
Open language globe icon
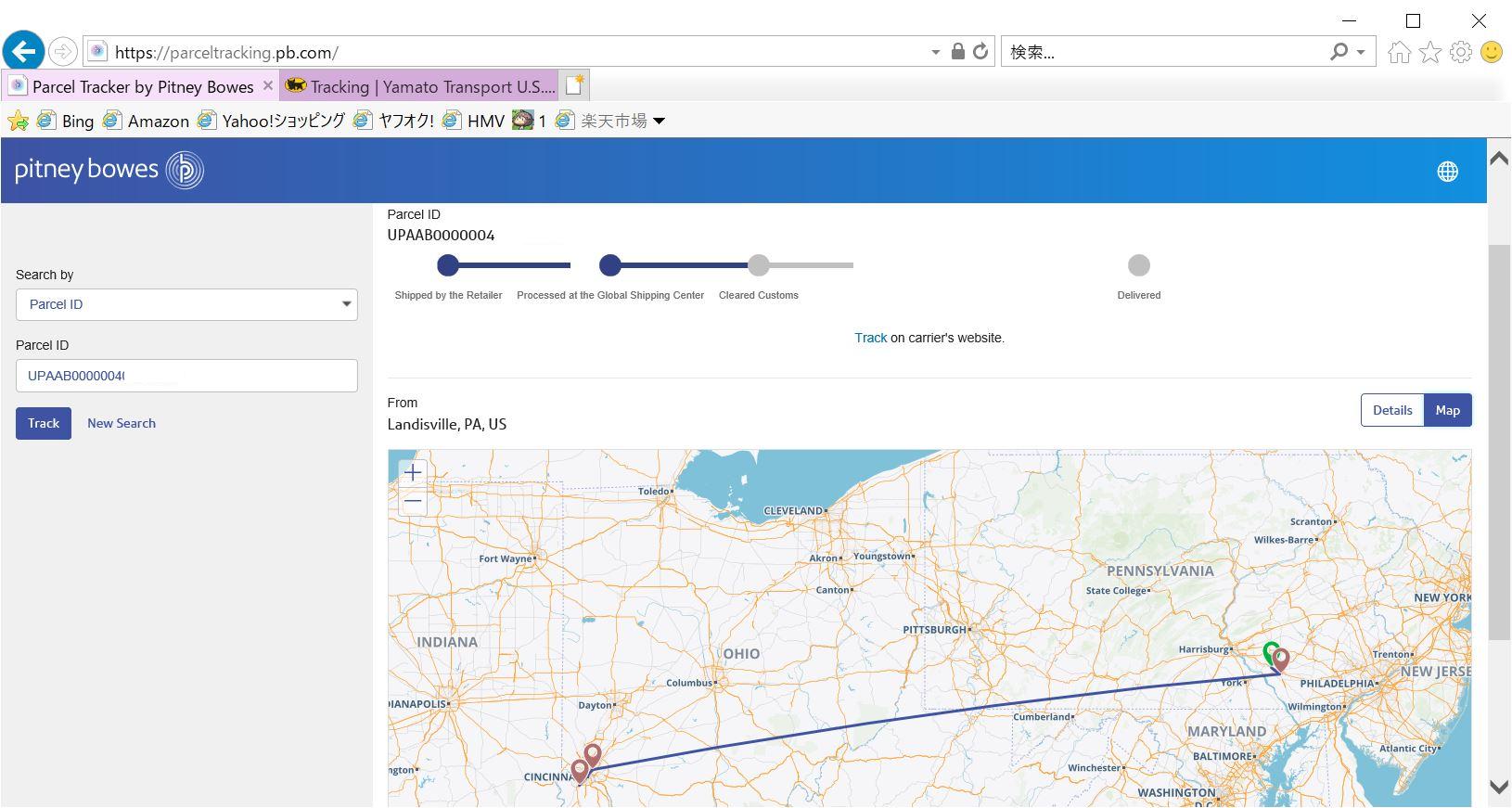pos(1447,171)
